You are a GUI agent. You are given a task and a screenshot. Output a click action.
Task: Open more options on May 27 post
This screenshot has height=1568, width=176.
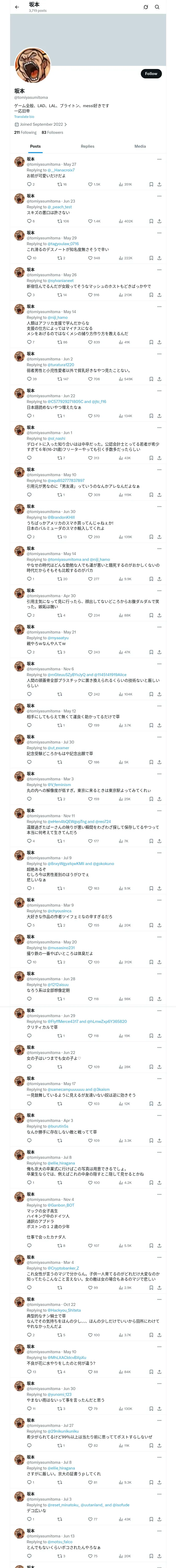coord(159,159)
